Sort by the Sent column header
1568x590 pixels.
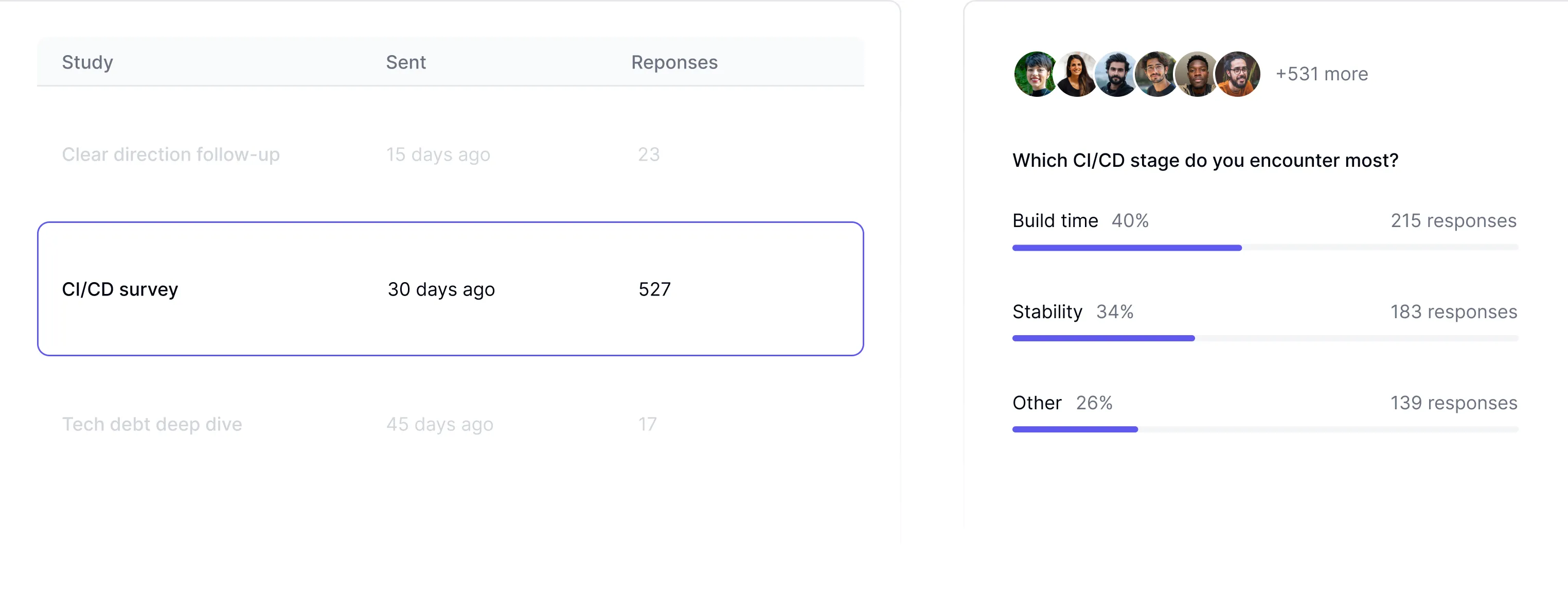click(x=405, y=62)
